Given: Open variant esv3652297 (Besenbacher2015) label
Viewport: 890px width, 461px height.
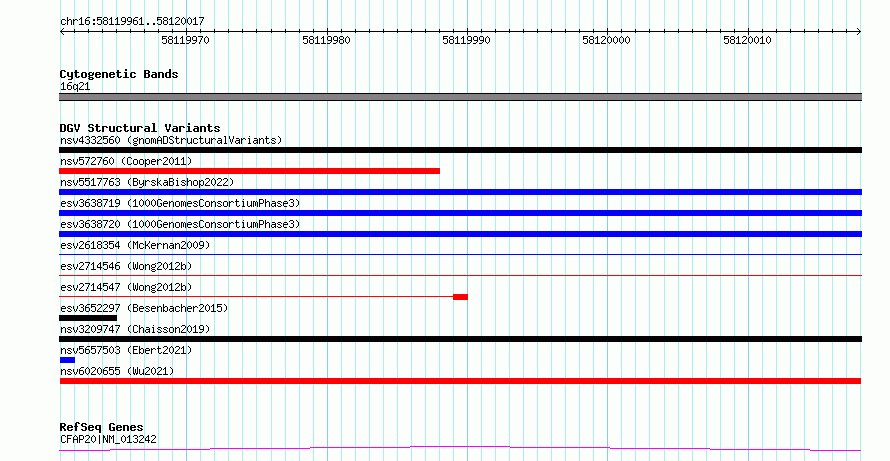Looking at the screenshot, I should click(x=144, y=308).
